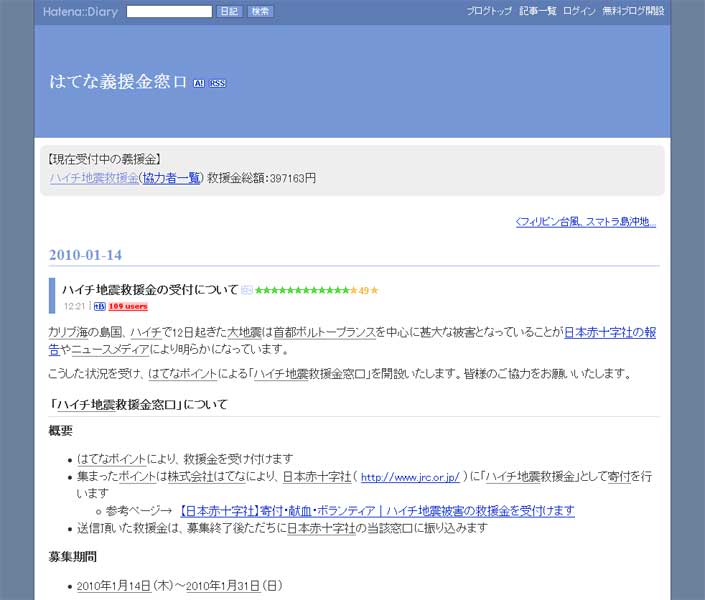Click keyword ニュースメディア
Screen dimensions: 705x600
pyautogui.click(x=110, y=349)
